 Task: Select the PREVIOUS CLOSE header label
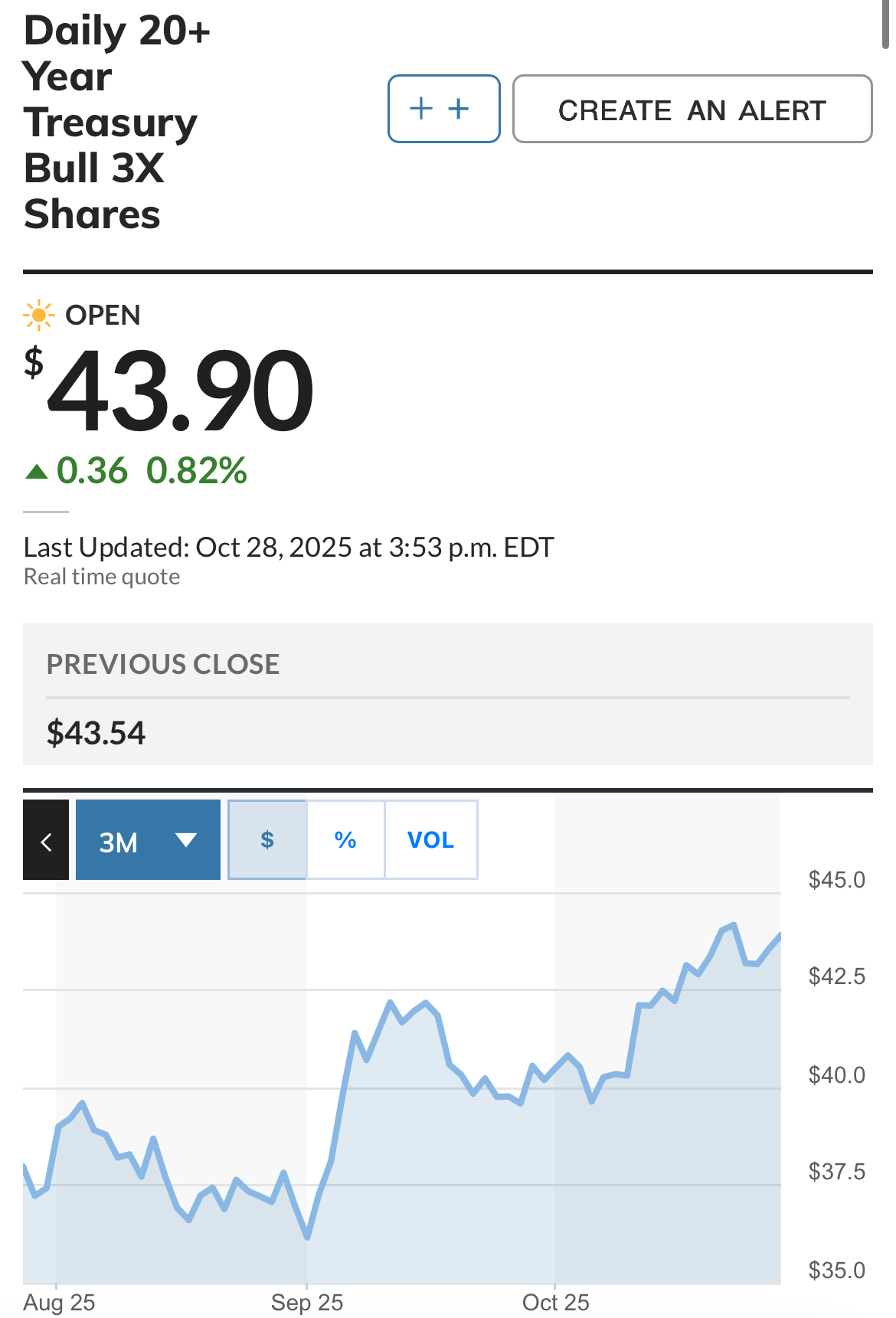(163, 664)
